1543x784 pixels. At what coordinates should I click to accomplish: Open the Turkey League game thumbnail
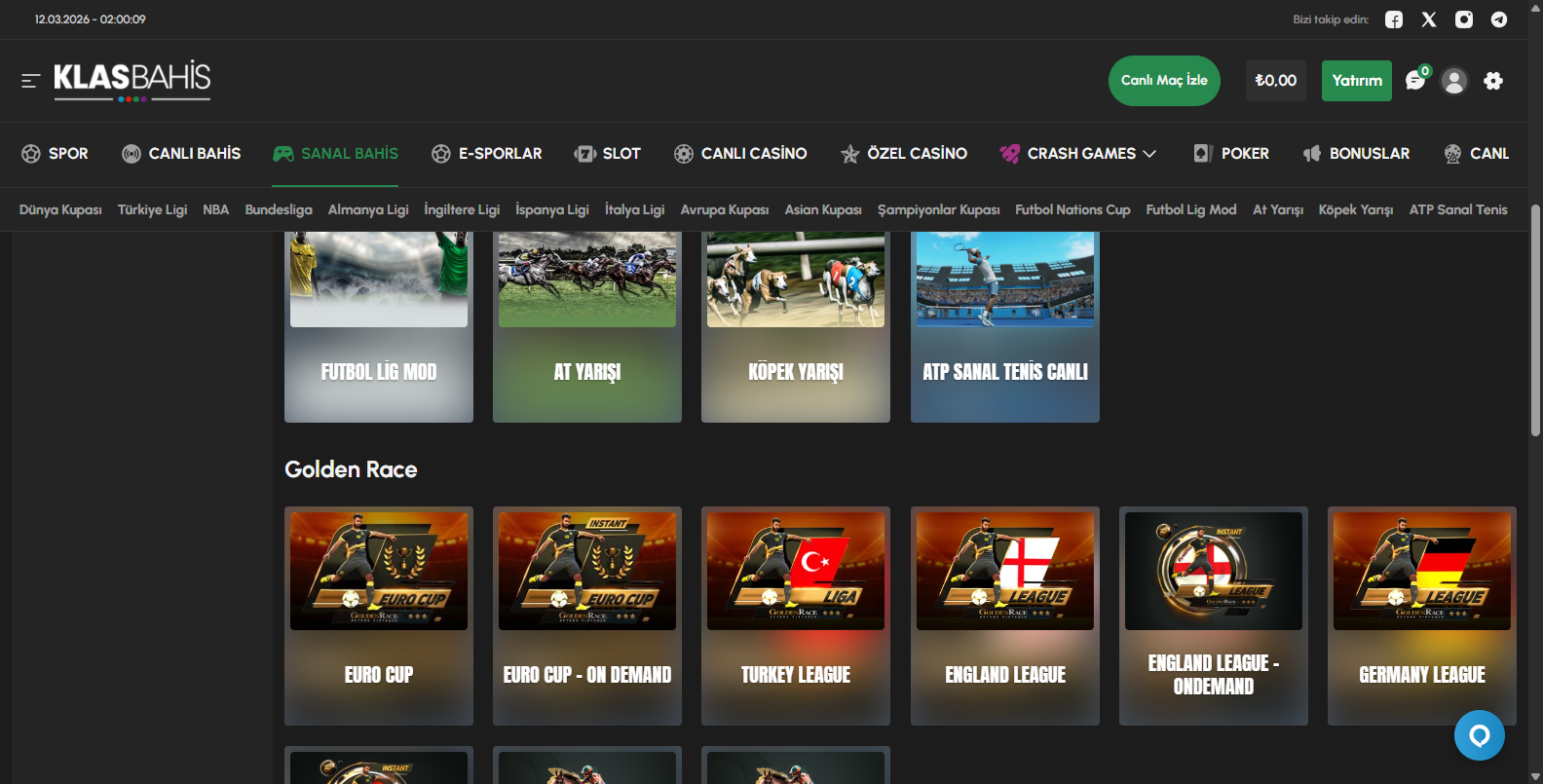pyautogui.click(x=796, y=572)
